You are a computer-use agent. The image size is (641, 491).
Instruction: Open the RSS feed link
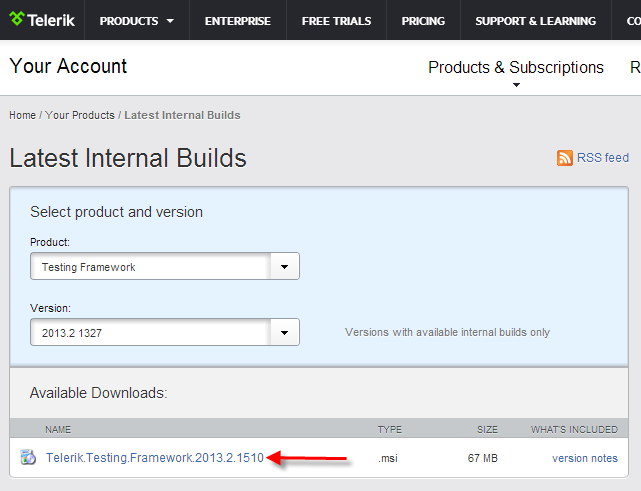coord(603,158)
